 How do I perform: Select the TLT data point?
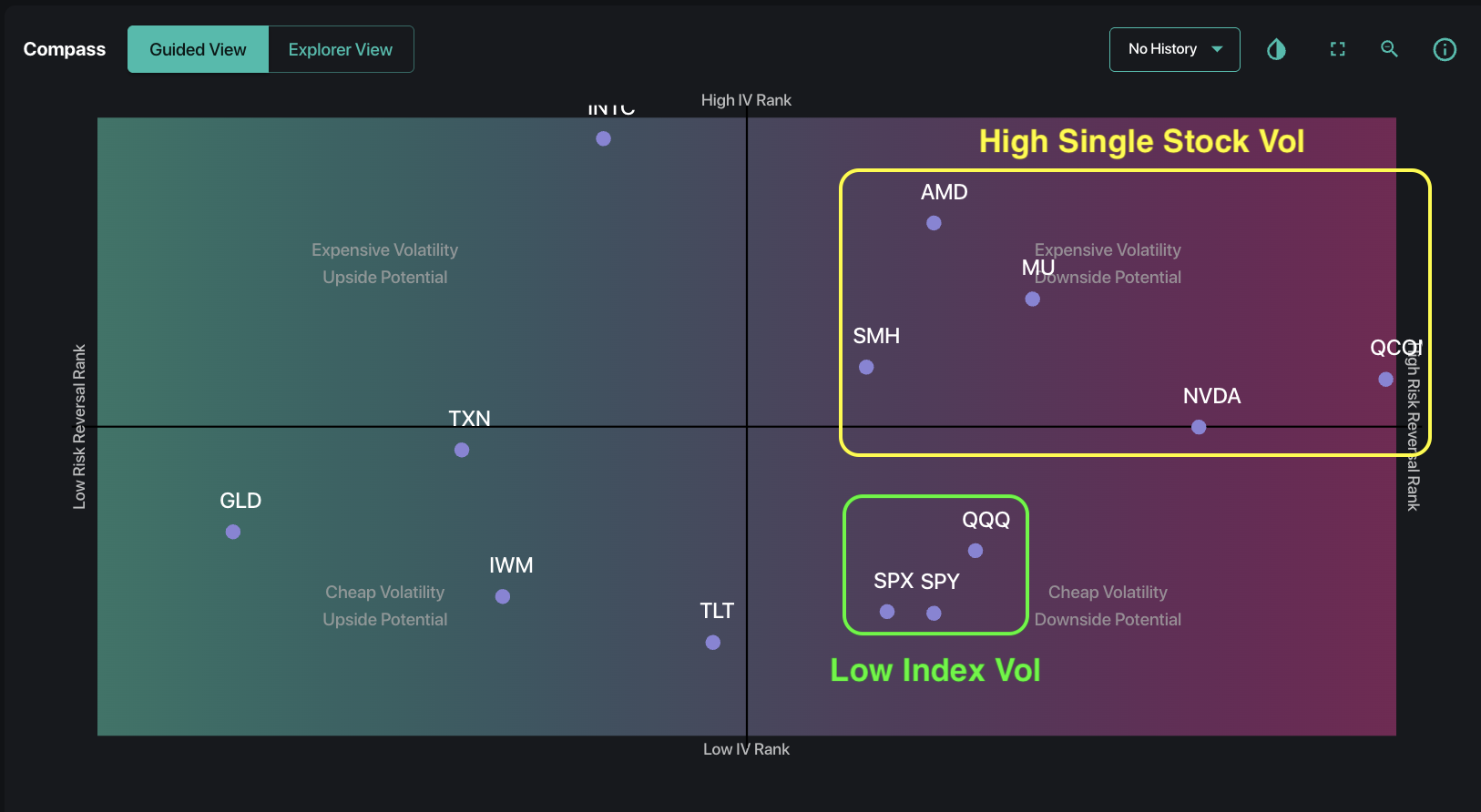pyautogui.click(x=713, y=643)
